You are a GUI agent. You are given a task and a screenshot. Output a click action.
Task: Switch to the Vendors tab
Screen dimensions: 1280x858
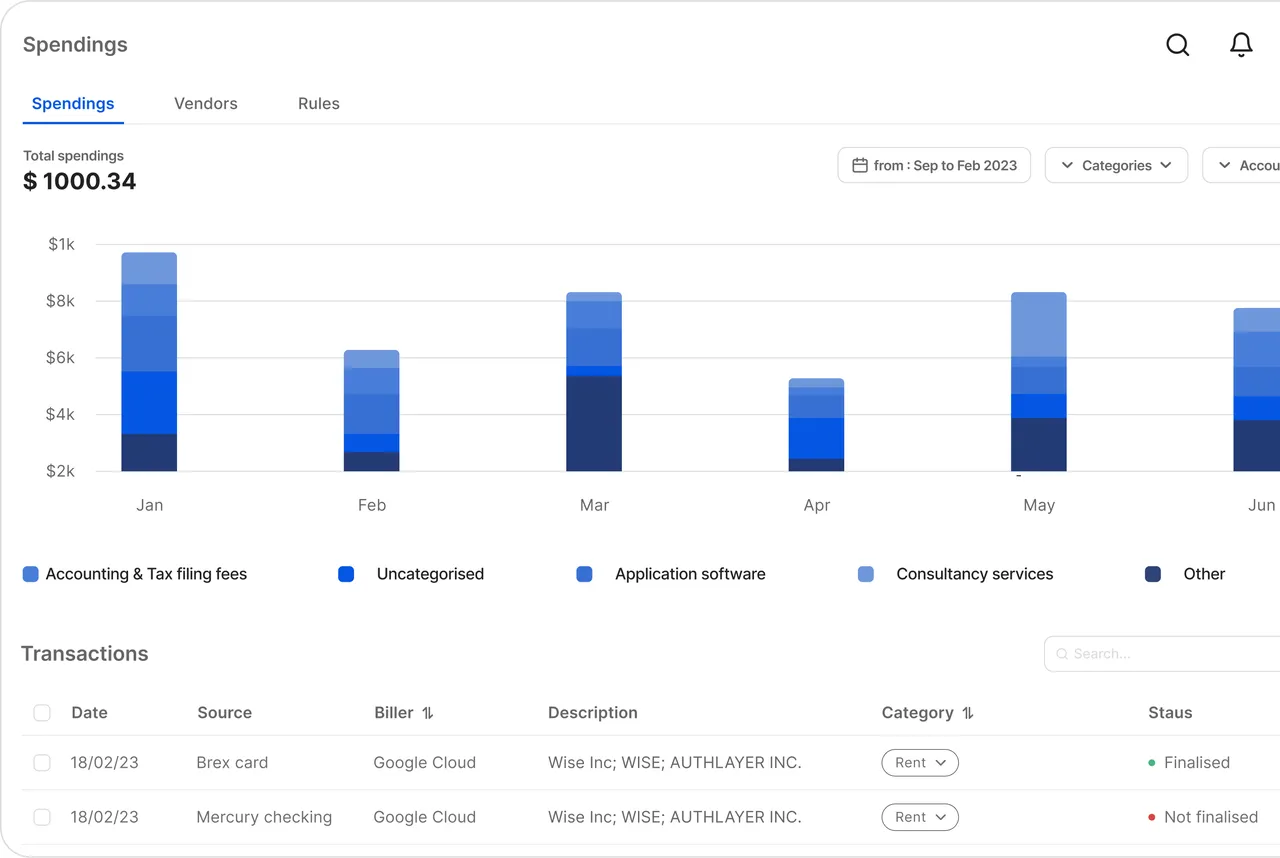(206, 104)
